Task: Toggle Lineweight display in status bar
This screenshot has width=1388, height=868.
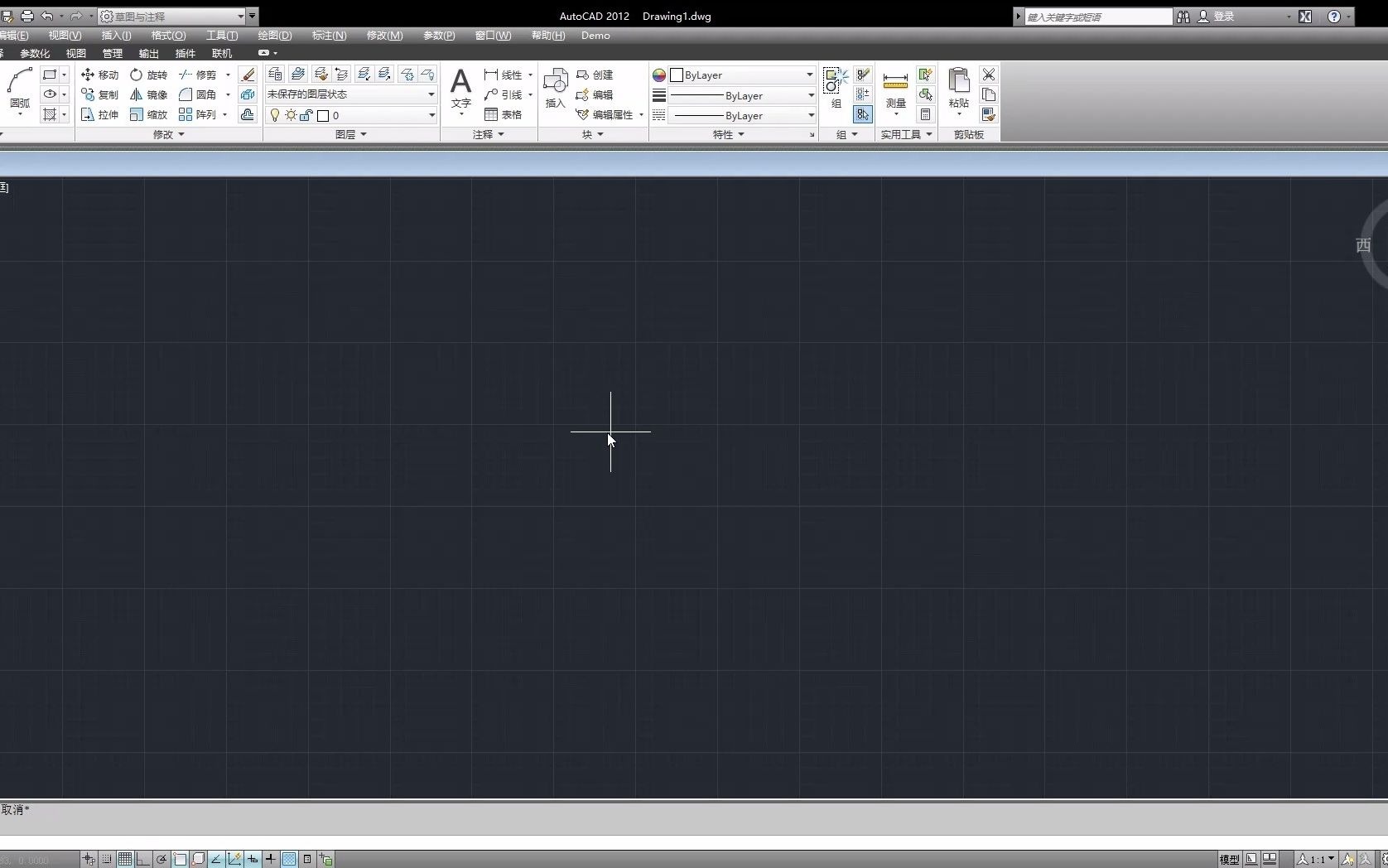Action: (271, 859)
